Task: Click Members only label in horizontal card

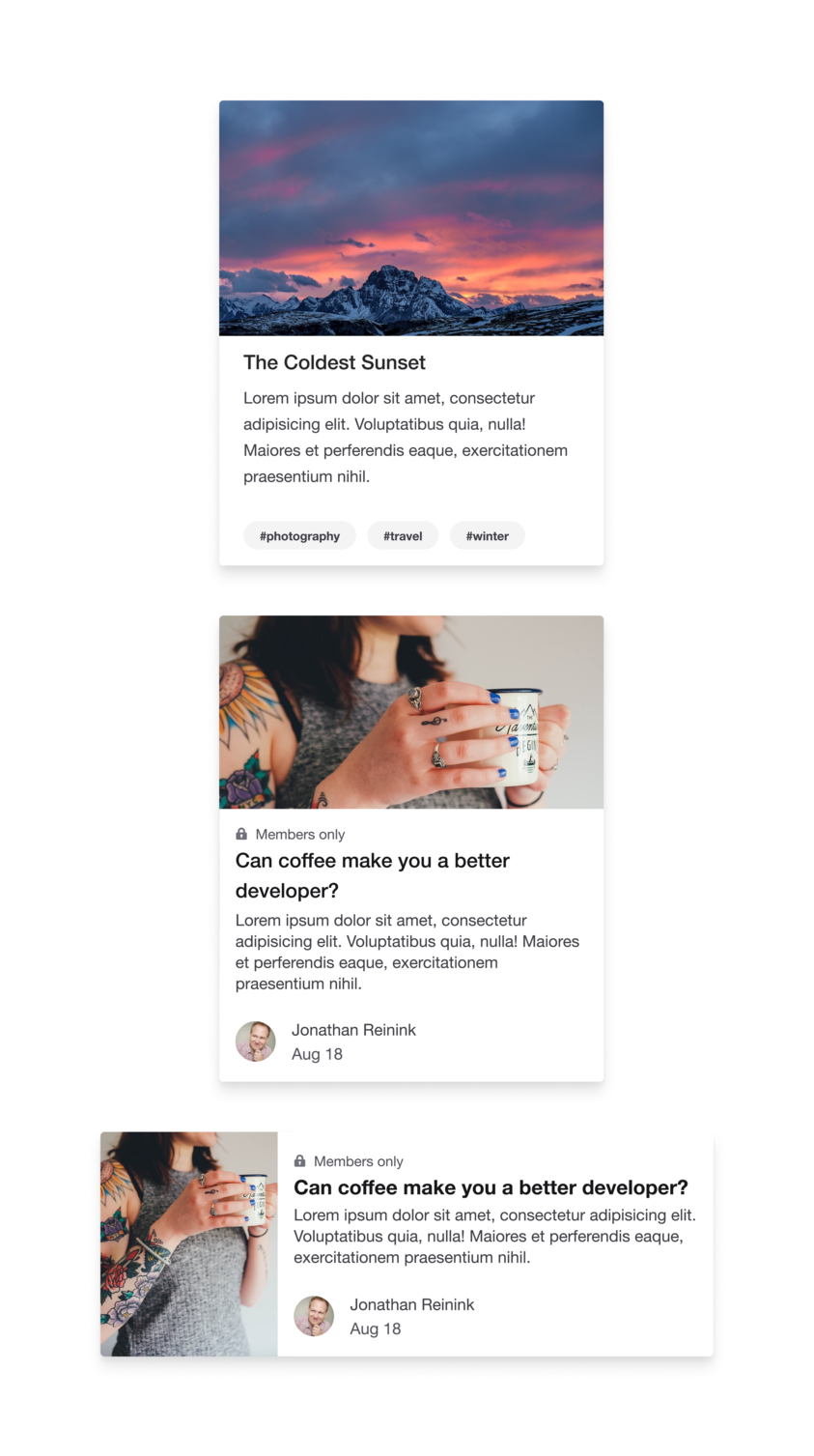Action: 358,1161
